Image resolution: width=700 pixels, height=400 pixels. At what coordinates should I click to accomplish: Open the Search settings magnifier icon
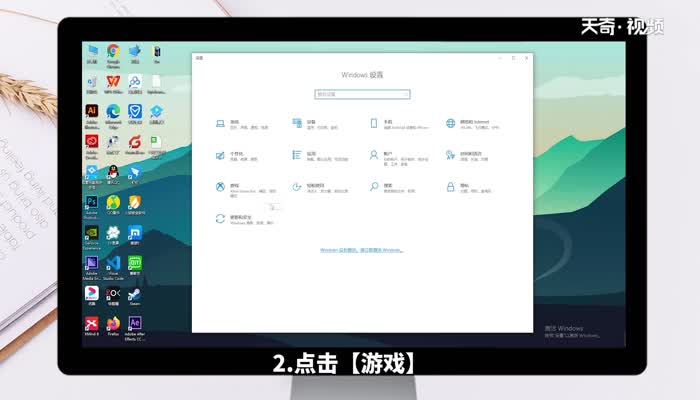point(392,188)
